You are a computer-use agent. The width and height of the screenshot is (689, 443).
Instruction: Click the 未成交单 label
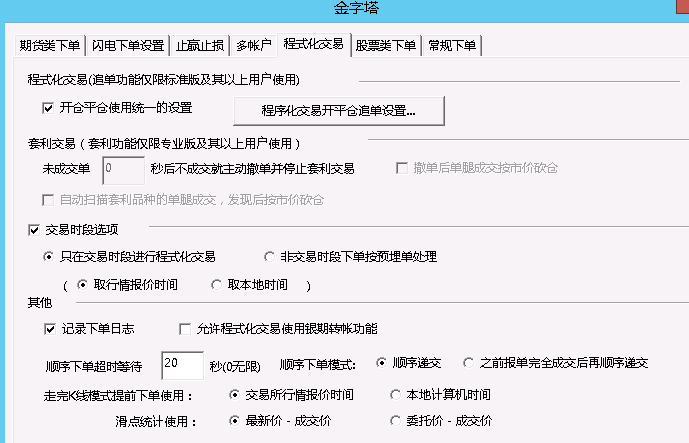(66, 169)
